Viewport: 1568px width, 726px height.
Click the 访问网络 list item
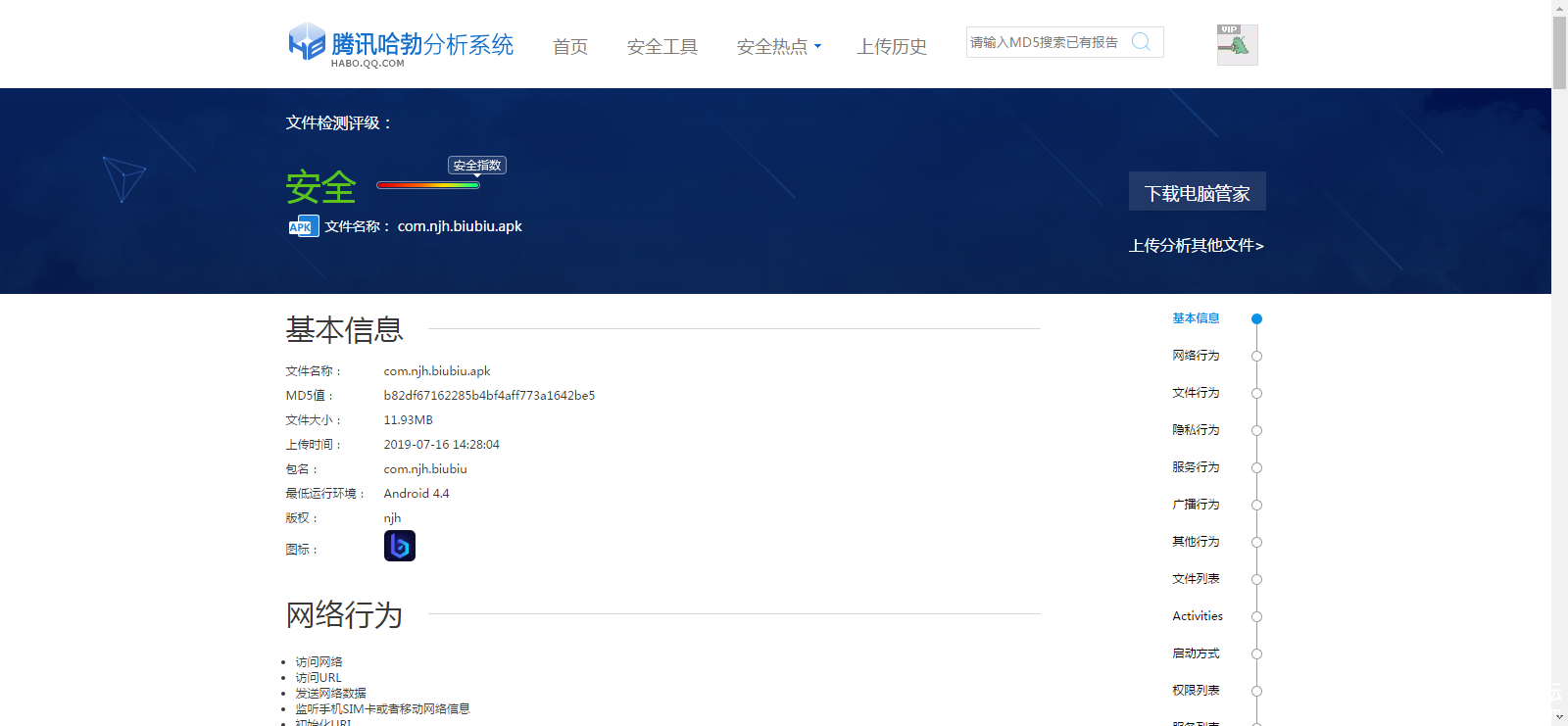pos(318,662)
